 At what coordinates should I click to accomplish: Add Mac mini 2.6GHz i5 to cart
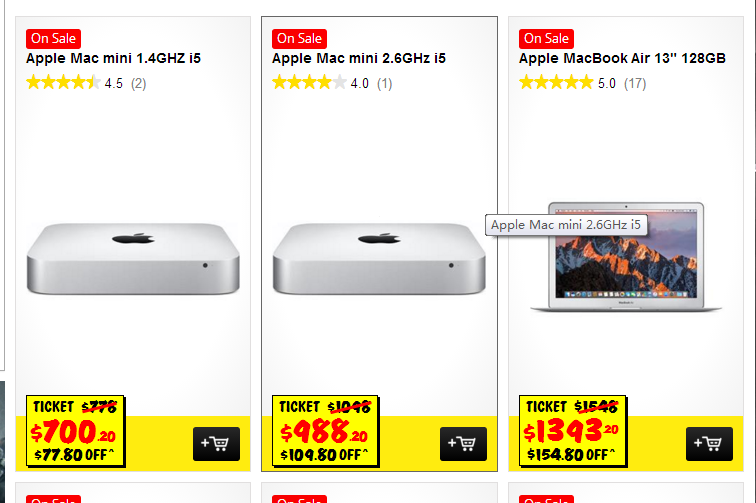(463, 444)
